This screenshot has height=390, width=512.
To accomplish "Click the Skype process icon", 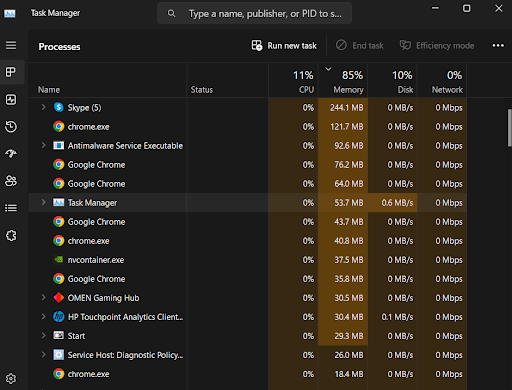I will (x=59, y=107).
